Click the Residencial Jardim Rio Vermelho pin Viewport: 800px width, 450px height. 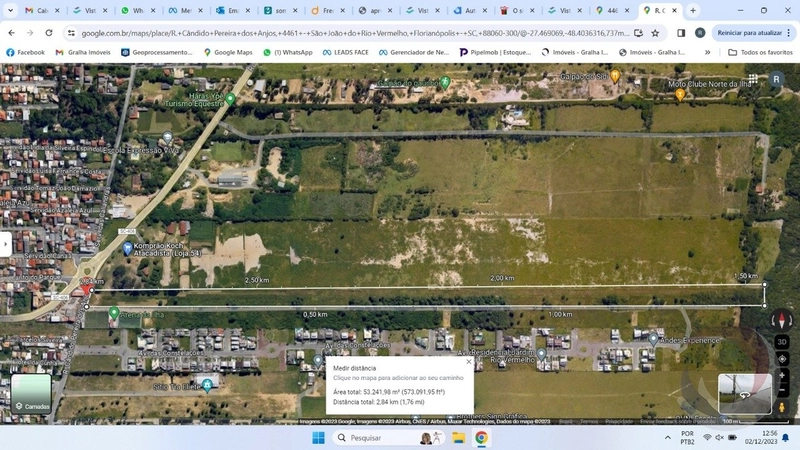541,354
